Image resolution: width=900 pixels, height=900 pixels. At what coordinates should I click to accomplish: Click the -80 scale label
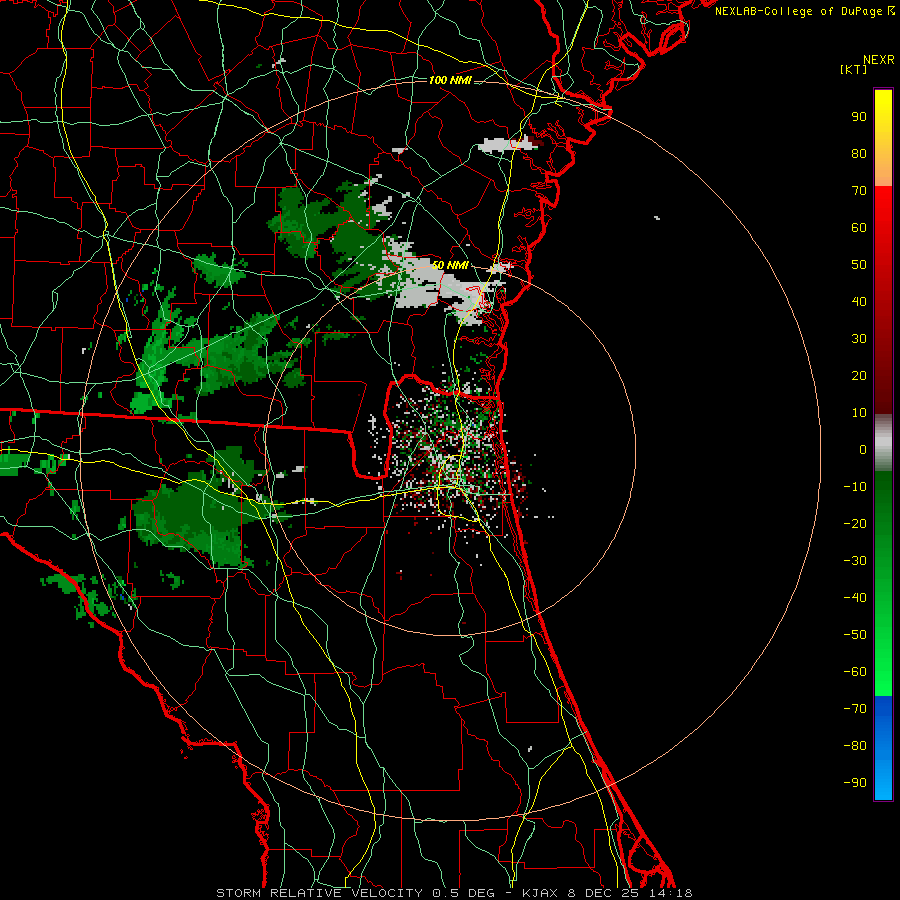click(x=855, y=746)
